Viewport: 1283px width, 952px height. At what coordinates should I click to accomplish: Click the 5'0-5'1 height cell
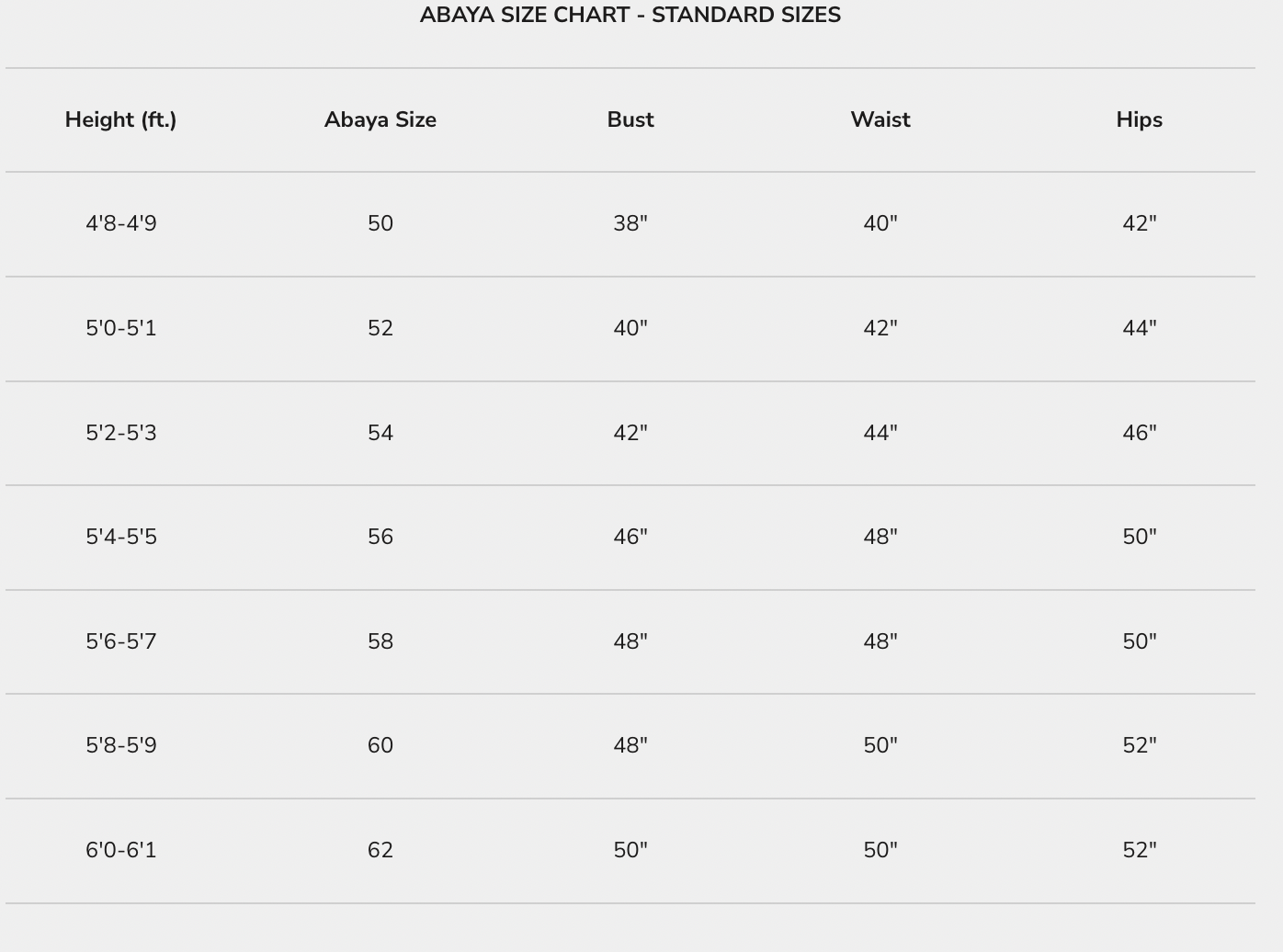coord(120,329)
